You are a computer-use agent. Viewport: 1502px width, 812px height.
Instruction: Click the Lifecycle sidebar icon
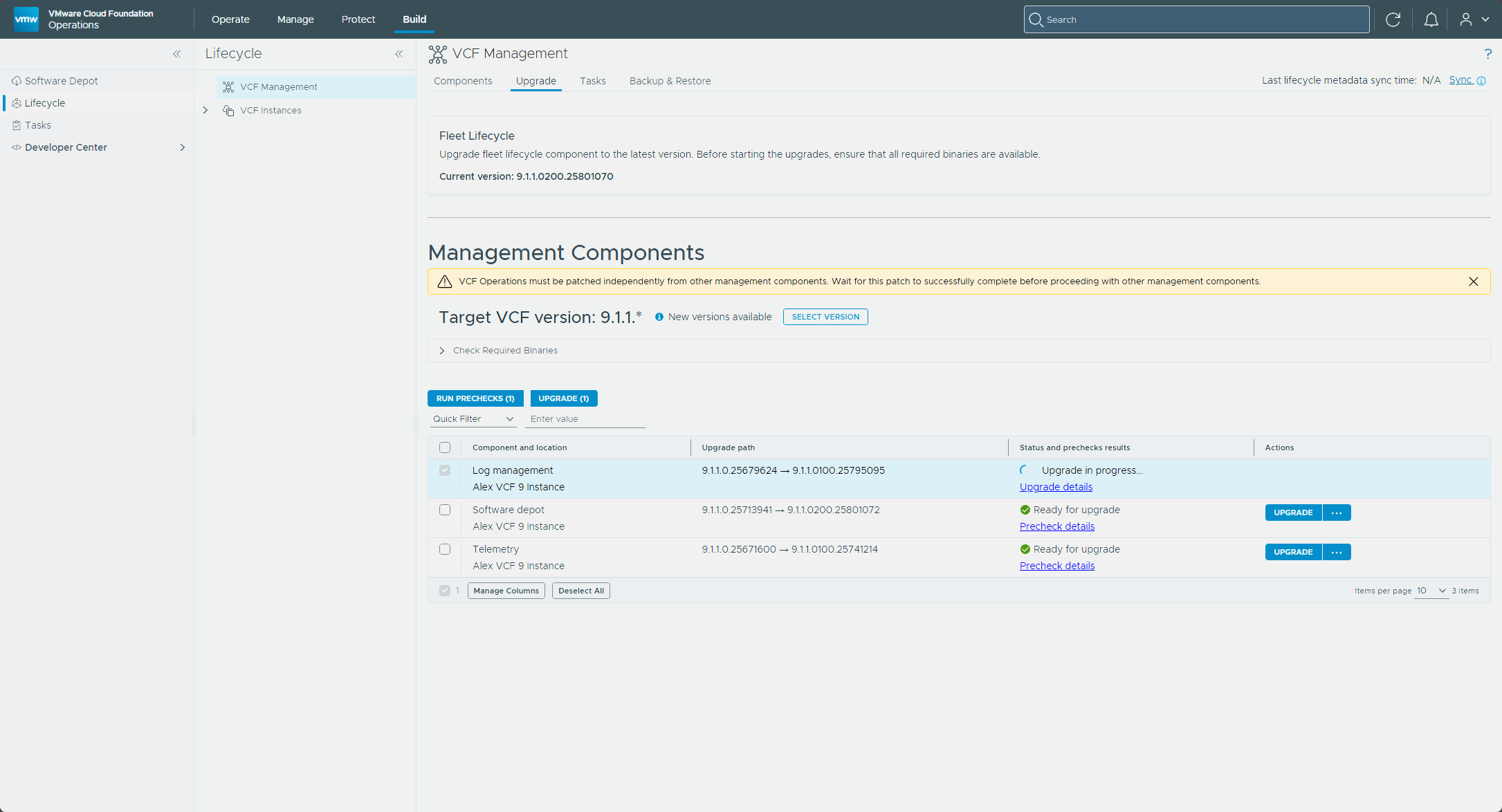[x=17, y=103]
